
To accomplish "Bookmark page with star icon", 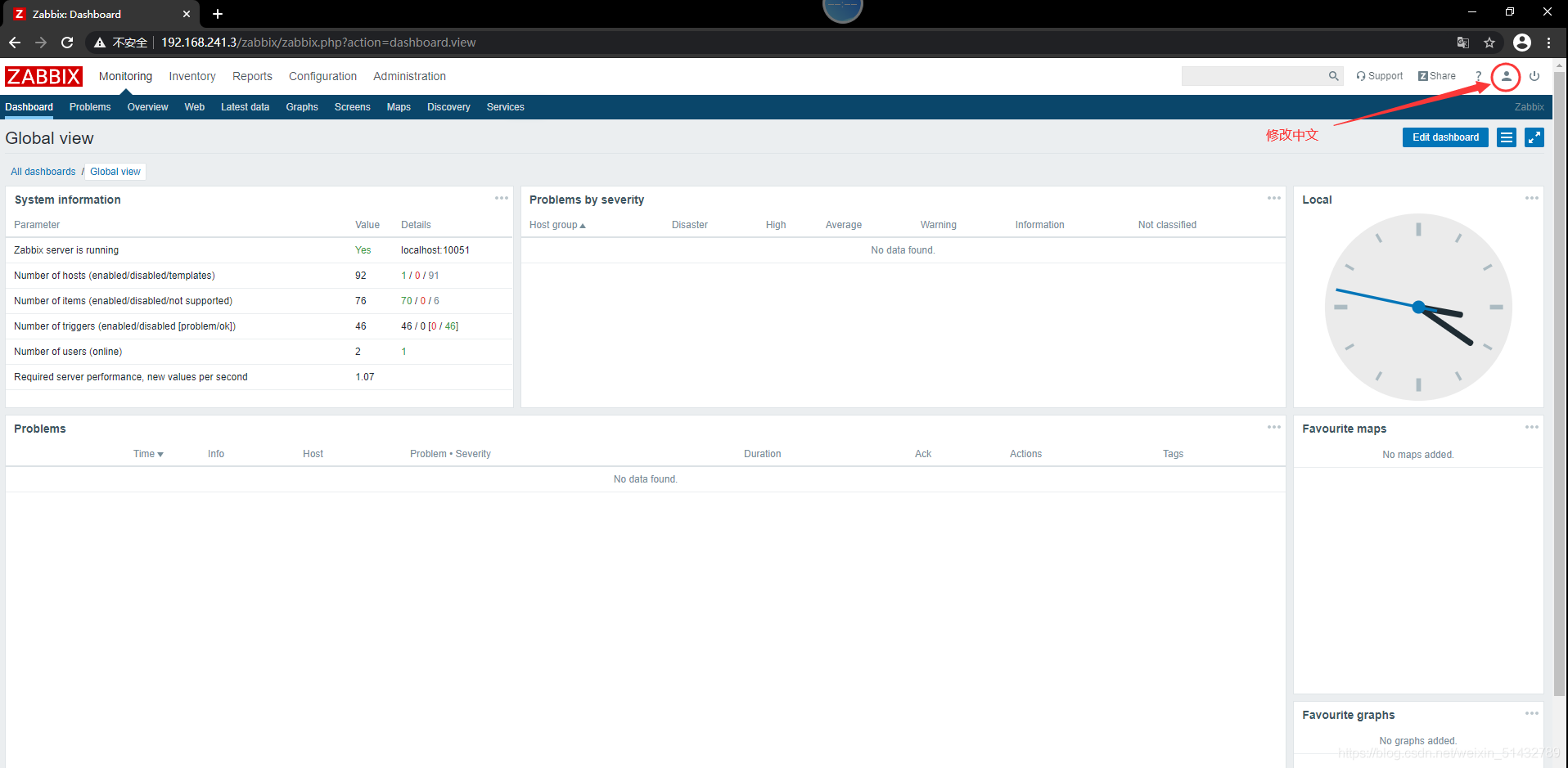I will (1489, 43).
